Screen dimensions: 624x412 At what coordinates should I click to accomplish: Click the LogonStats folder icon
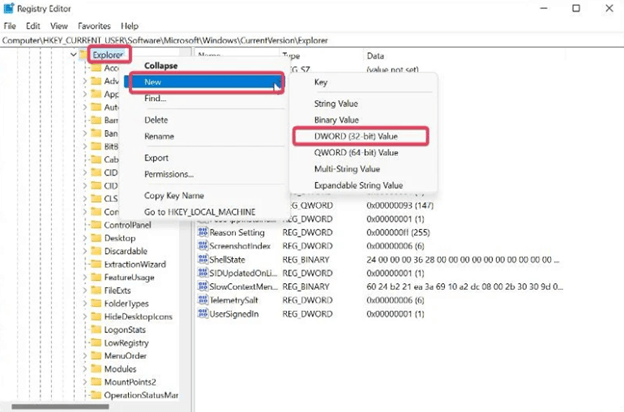pyautogui.click(x=96, y=330)
